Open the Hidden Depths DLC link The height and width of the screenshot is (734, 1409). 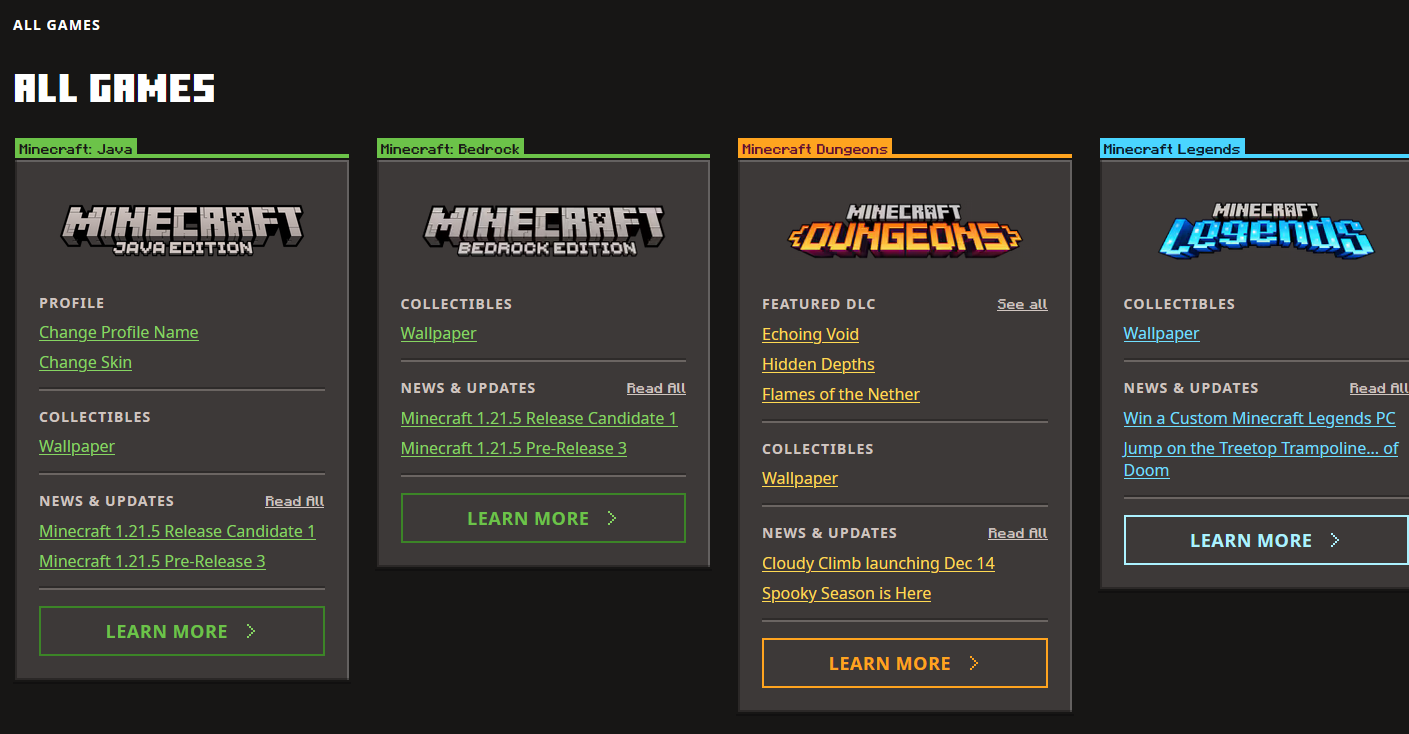[x=818, y=364]
